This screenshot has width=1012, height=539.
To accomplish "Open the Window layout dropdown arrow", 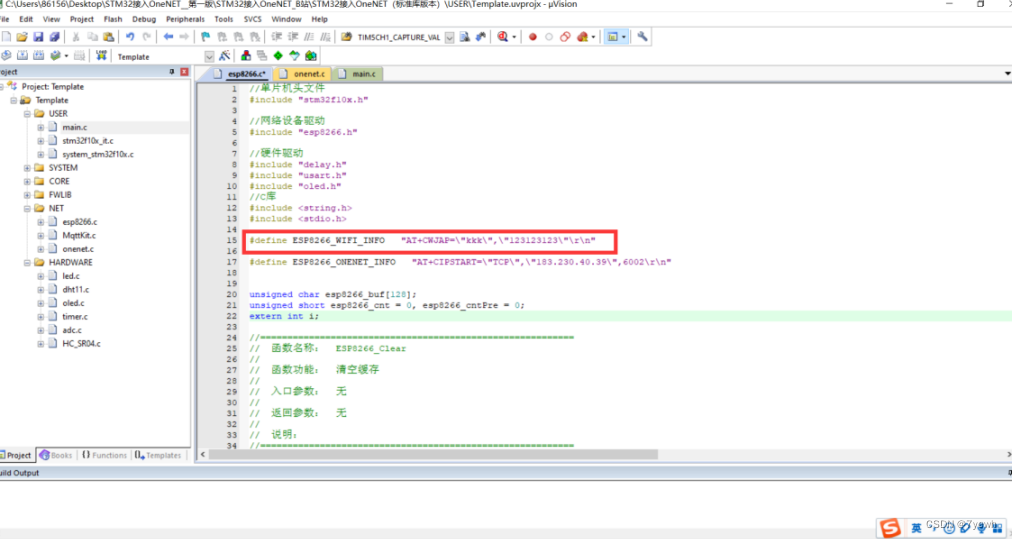I will 623,37.
